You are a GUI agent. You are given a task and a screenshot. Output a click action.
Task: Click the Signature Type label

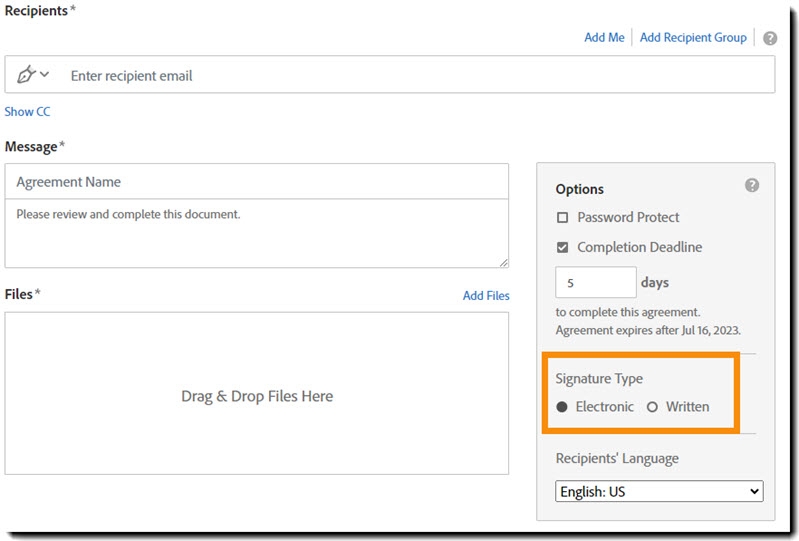point(599,379)
